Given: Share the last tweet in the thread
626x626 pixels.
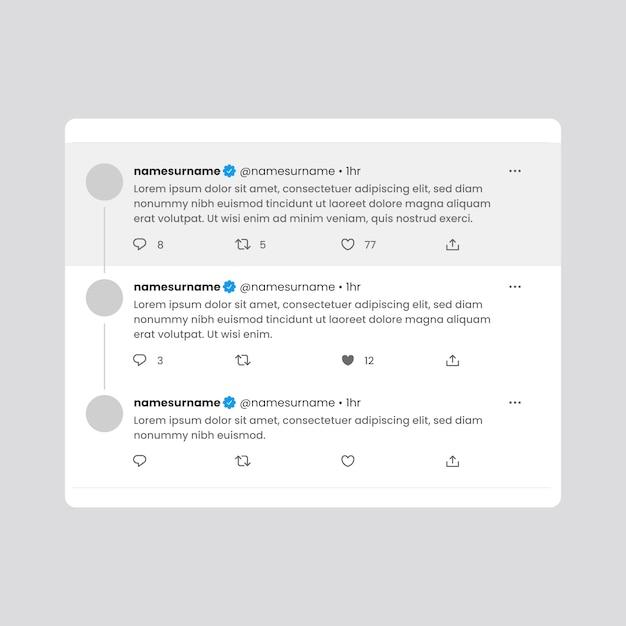Looking at the screenshot, I should click(x=452, y=461).
